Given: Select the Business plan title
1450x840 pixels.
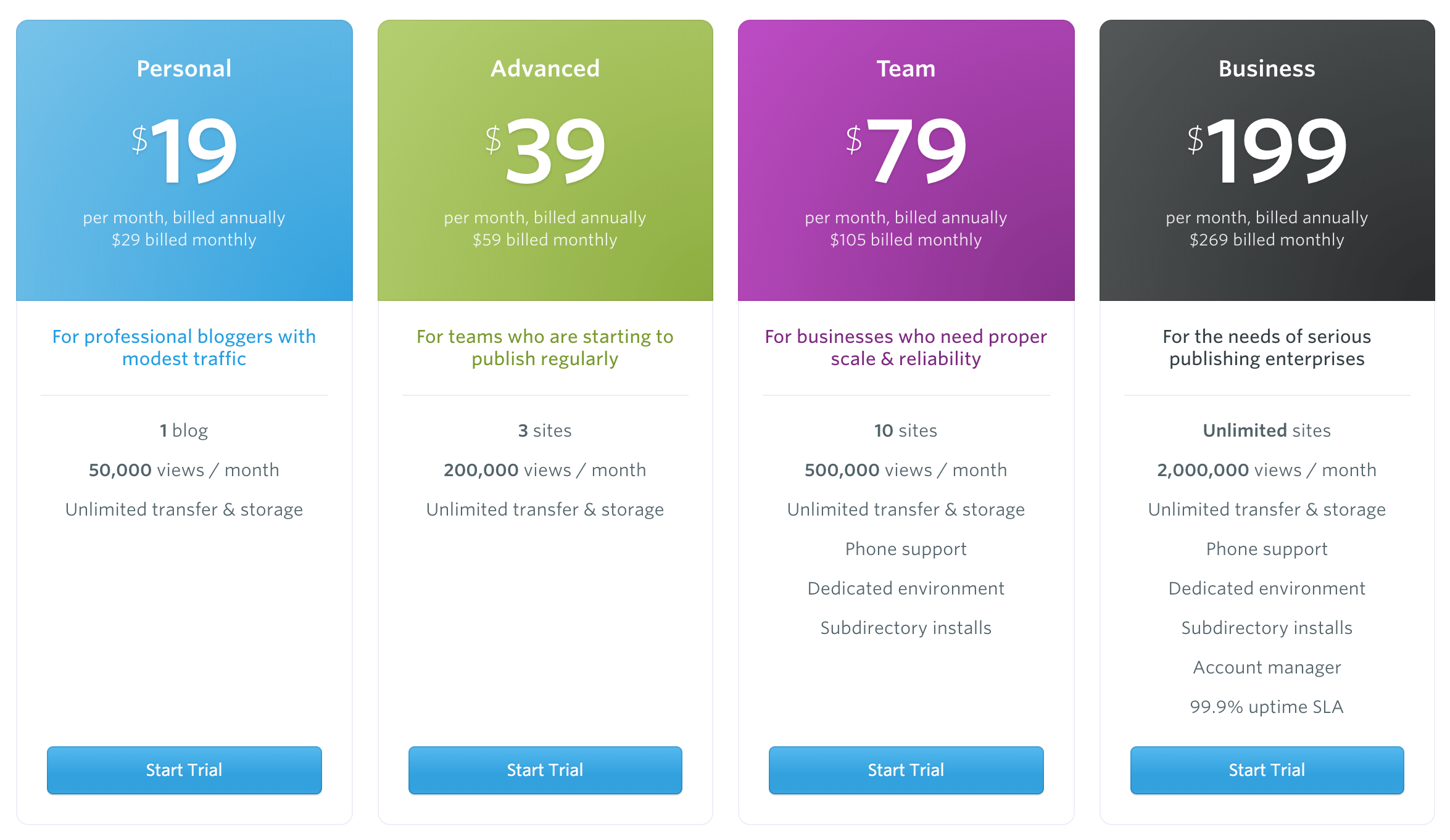Looking at the screenshot, I should coord(1267,68).
